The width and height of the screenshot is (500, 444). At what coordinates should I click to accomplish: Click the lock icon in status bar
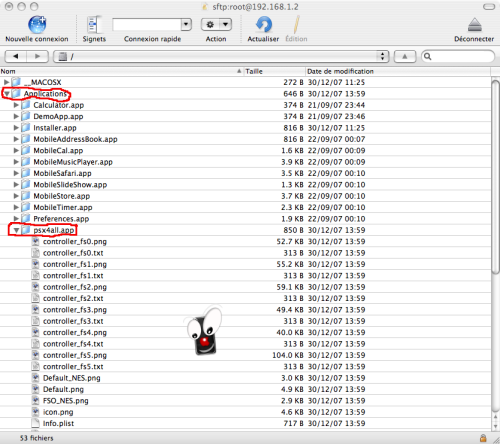(x=483, y=438)
